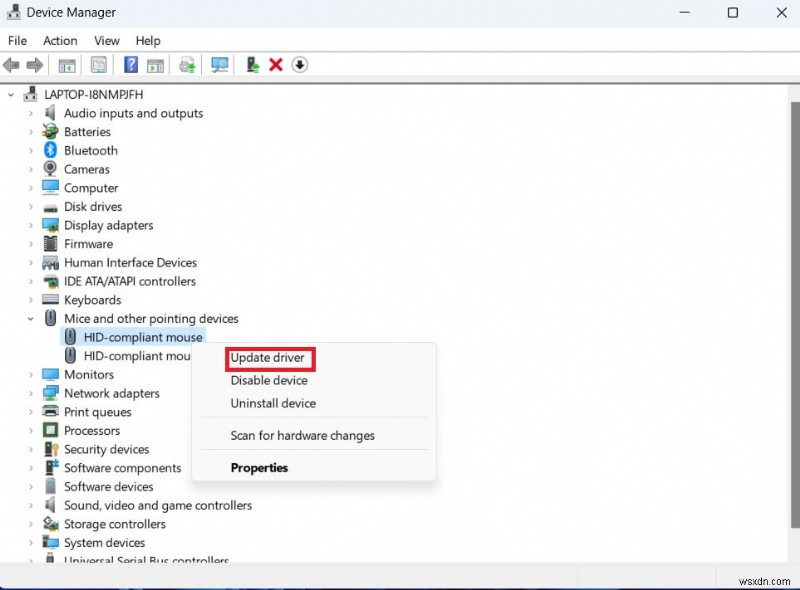The height and width of the screenshot is (590, 800).
Task: Select the Firmware label
Action: pyautogui.click(x=88, y=244)
